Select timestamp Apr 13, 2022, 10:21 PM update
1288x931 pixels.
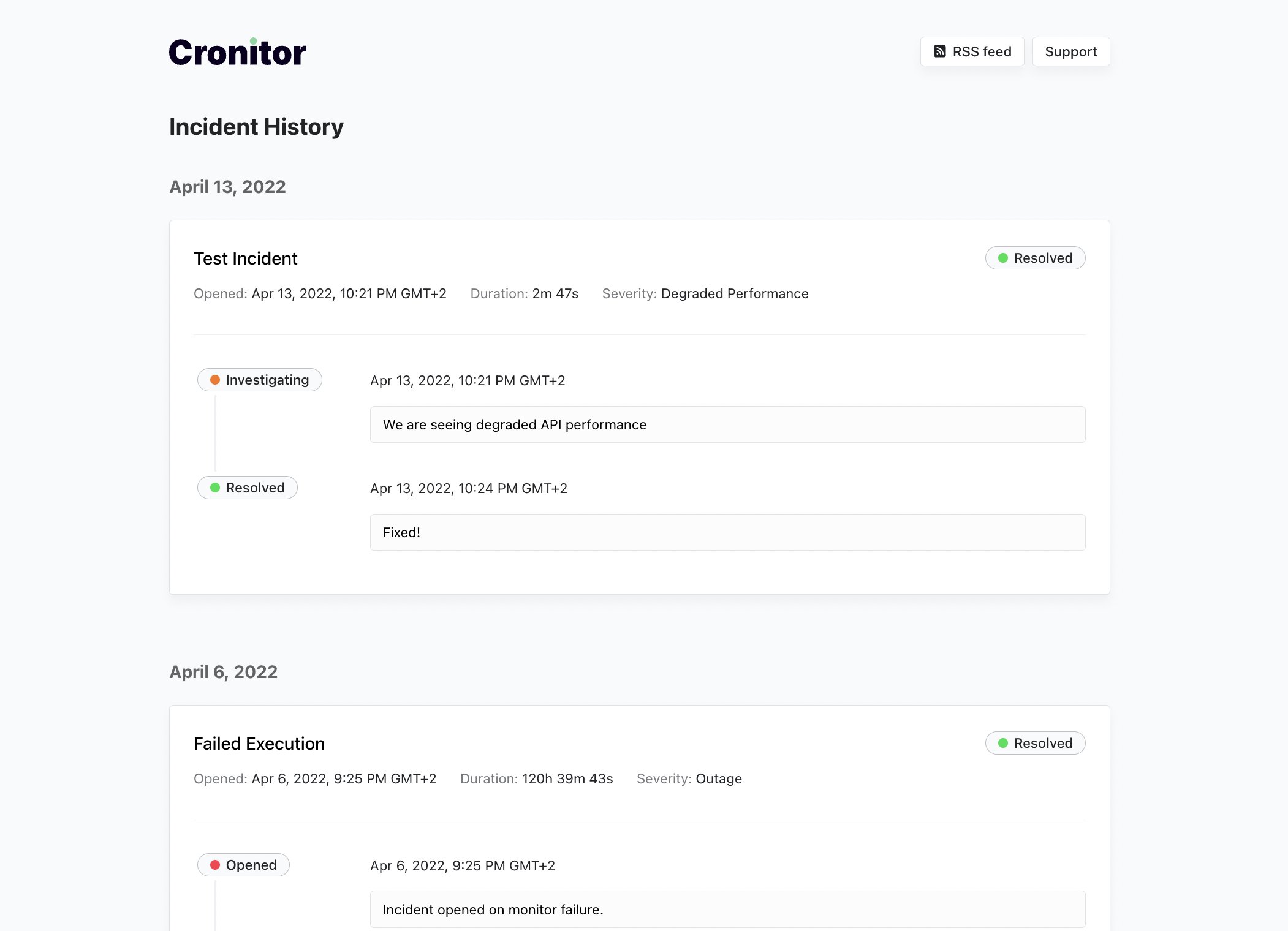pyautogui.click(x=468, y=381)
